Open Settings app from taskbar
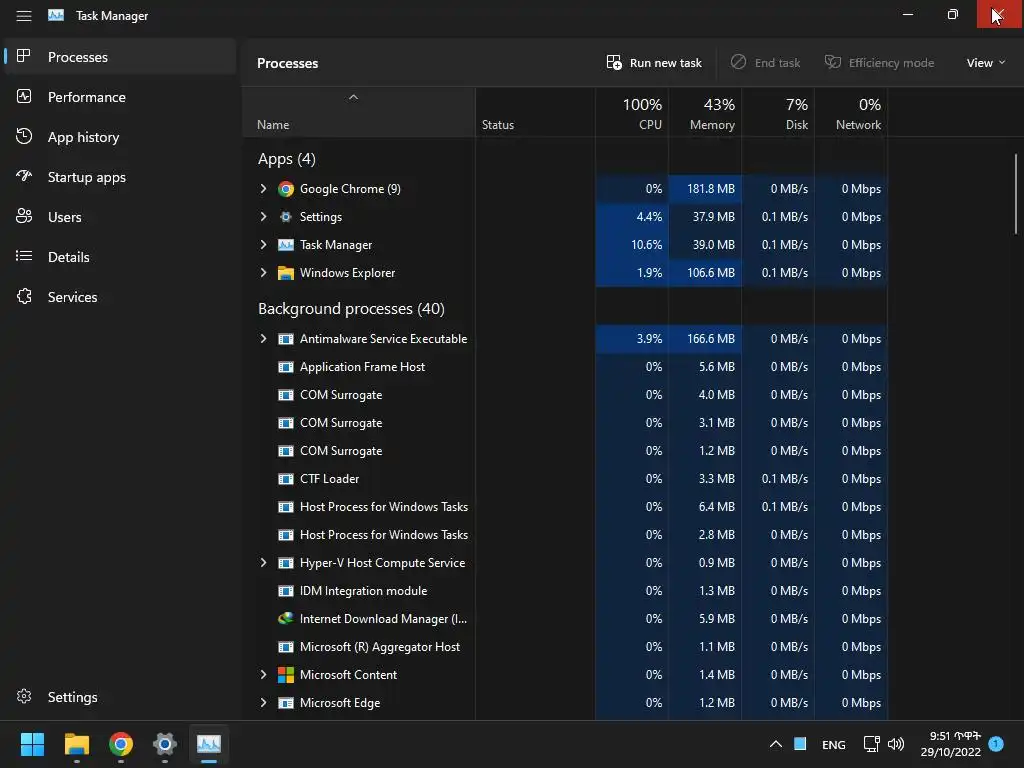The image size is (1024, 768). click(x=165, y=744)
